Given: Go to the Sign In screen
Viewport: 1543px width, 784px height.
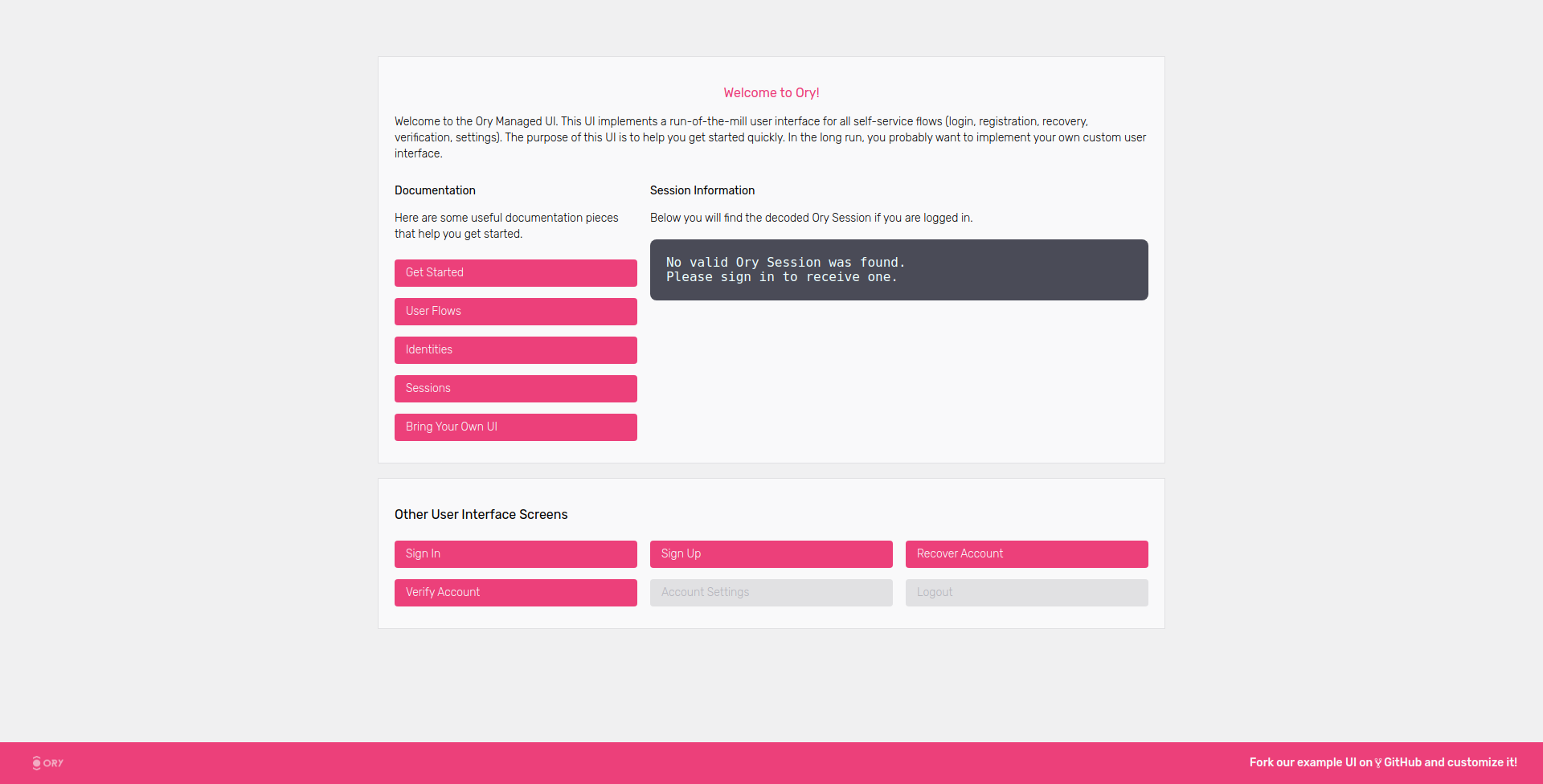Looking at the screenshot, I should [515, 554].
